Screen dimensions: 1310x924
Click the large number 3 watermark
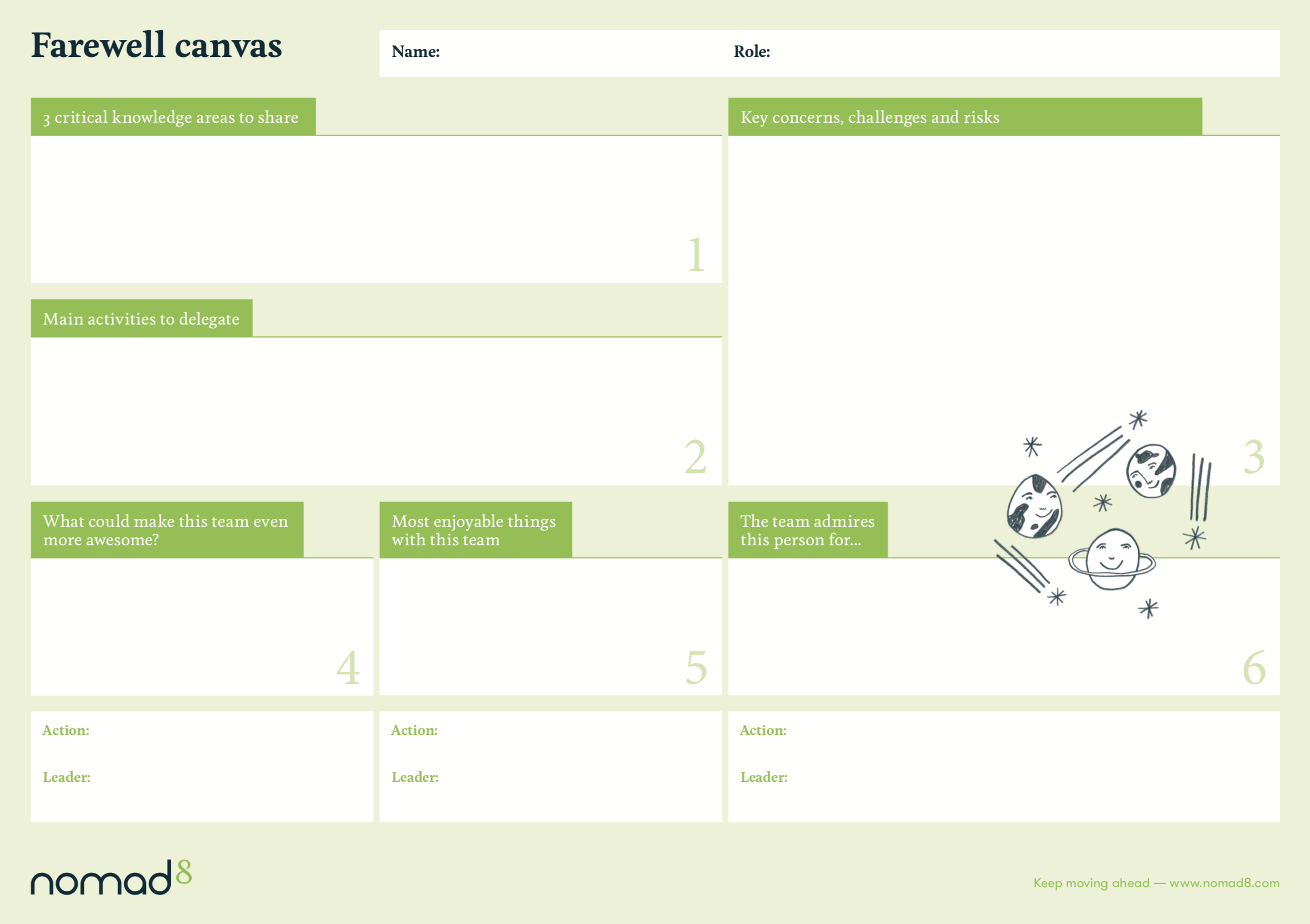click(1254, 457)
